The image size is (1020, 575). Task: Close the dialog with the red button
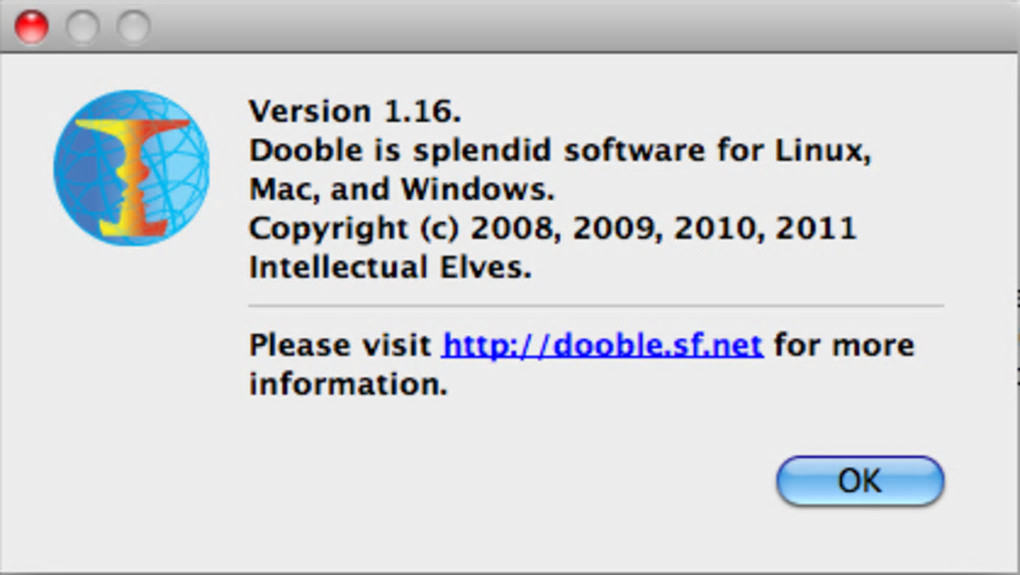tap(31, 27)
